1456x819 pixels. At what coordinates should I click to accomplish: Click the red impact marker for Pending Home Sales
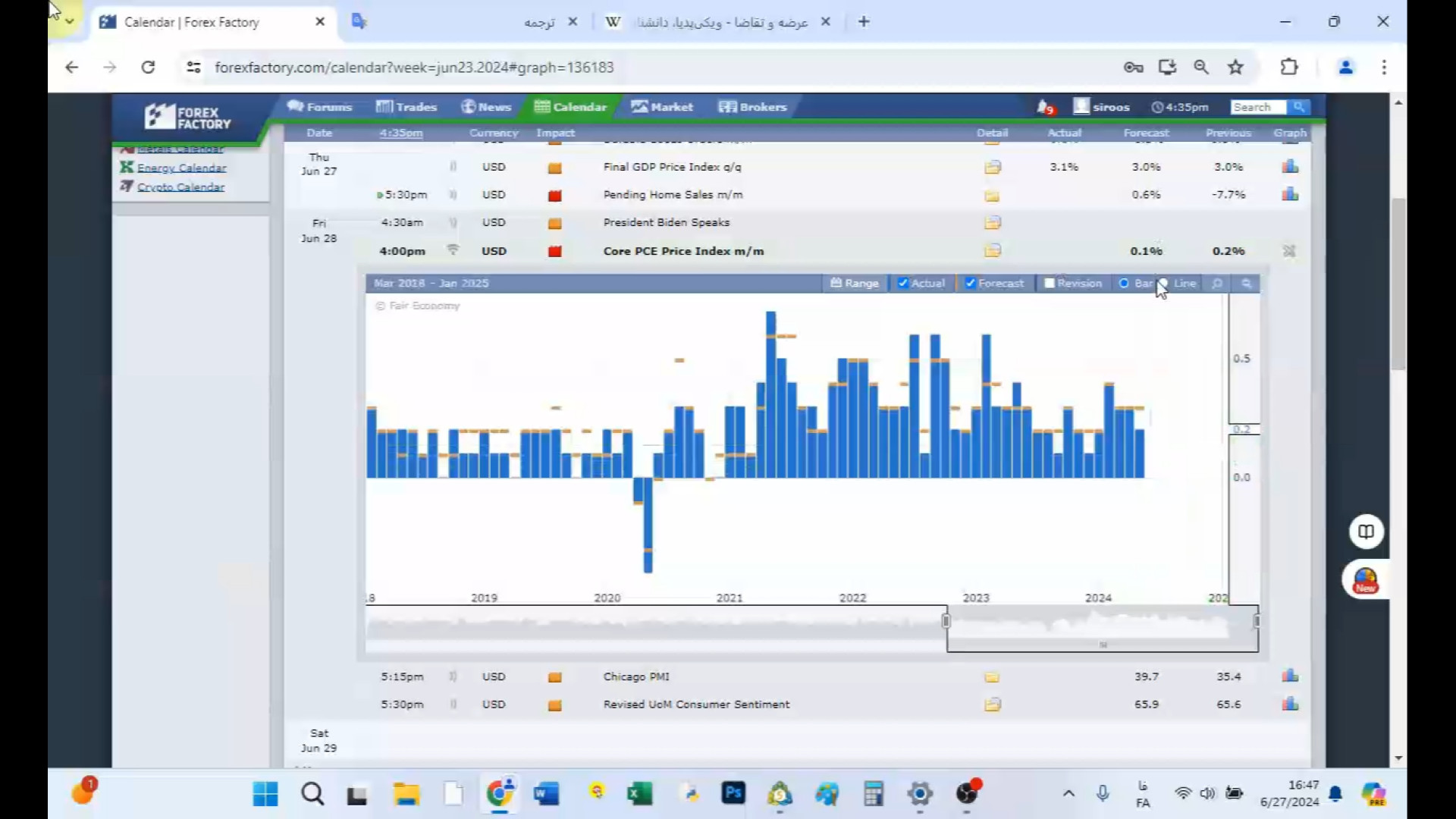tap(554, 195)
